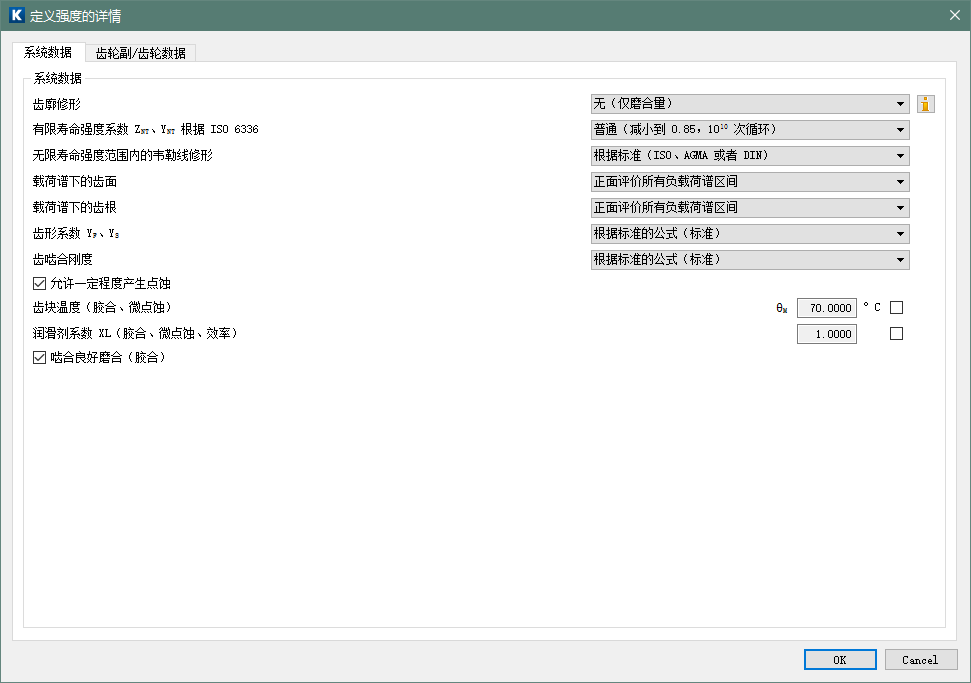The image size is (971, 683).
Task: Click the 系统数据 group box title
Action: [58, 78]
